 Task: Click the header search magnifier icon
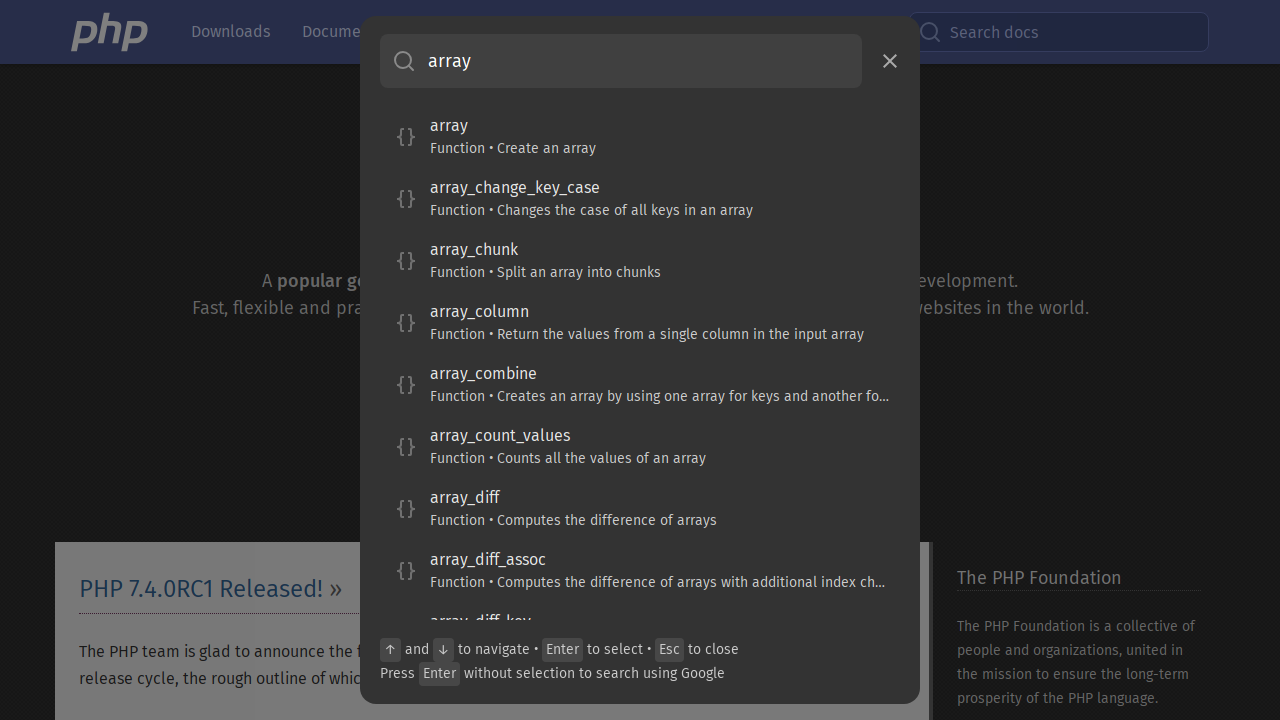point(930,32)
